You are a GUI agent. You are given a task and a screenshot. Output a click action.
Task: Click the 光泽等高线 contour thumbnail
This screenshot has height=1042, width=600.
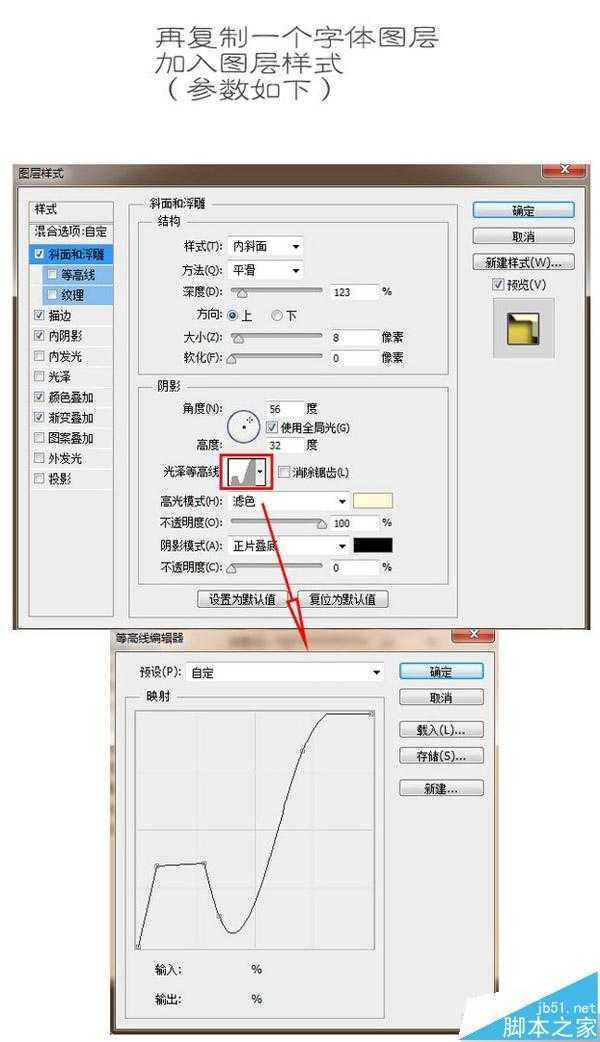(x=241, y=472)
